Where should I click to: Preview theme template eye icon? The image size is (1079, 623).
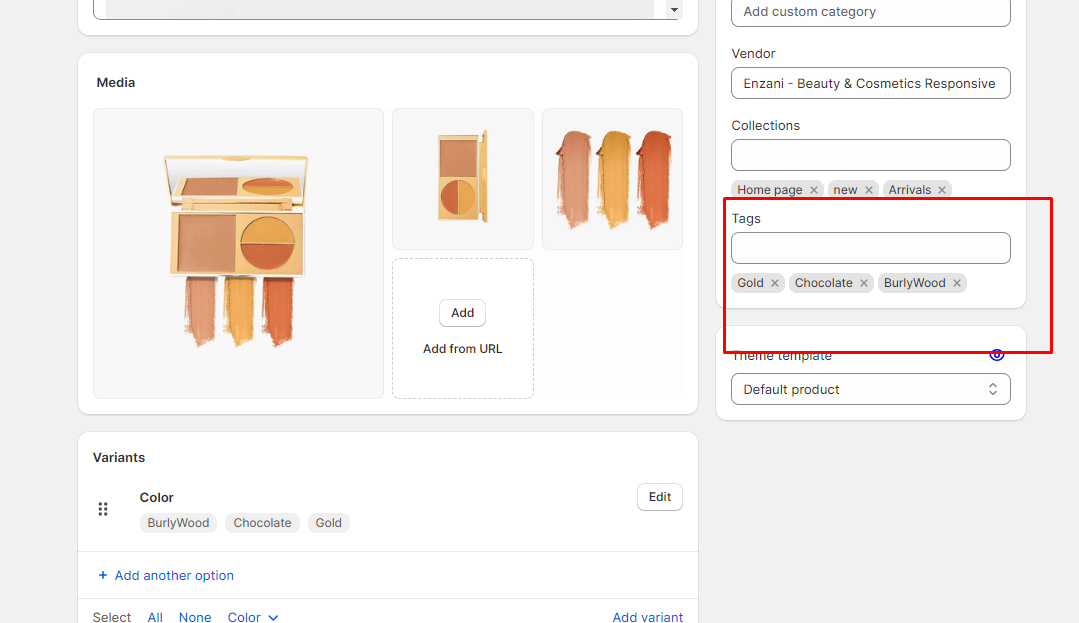996,355
